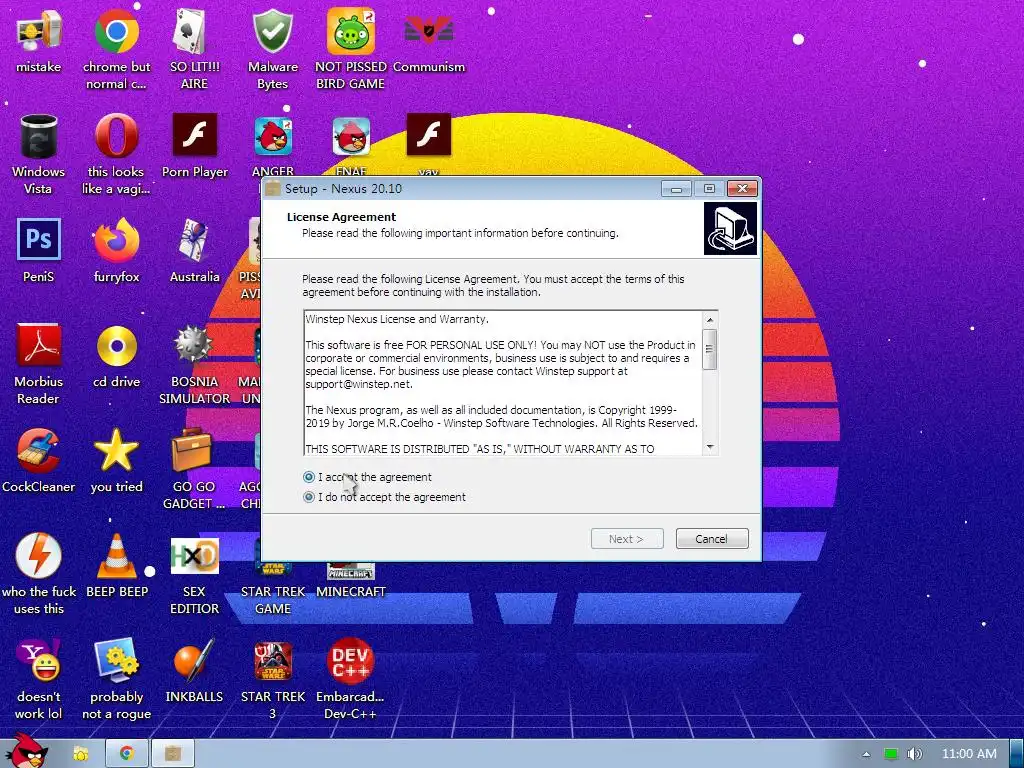Open the Yahoo 'doesn't work lol' icon
The width and height of the screenshot is (1024, 768).
[39, 679]
